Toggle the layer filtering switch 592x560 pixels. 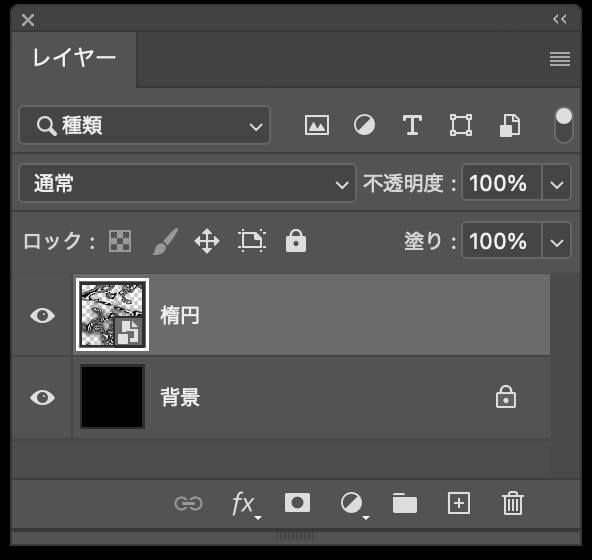564,125
